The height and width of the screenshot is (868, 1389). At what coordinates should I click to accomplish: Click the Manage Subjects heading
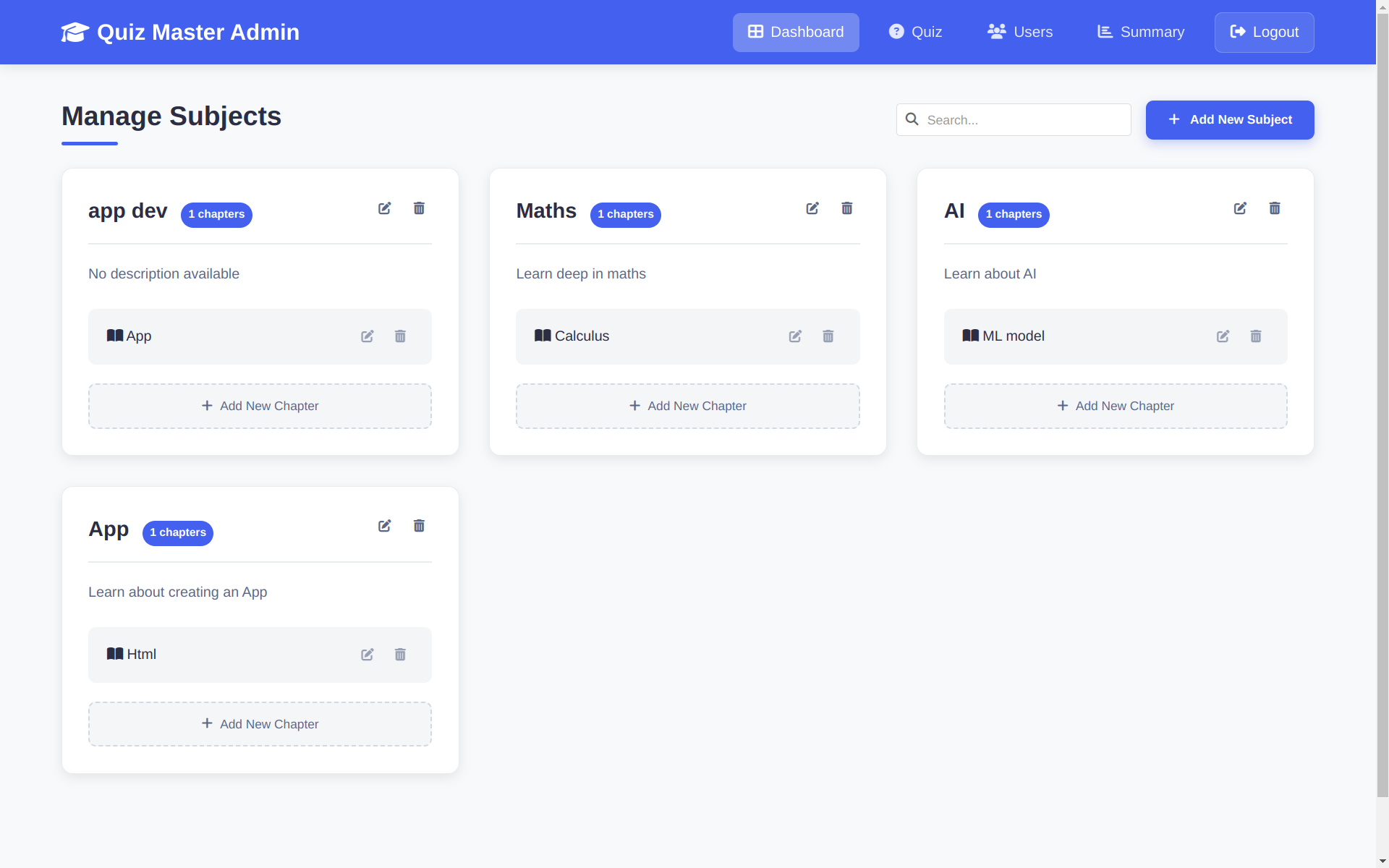171,116
